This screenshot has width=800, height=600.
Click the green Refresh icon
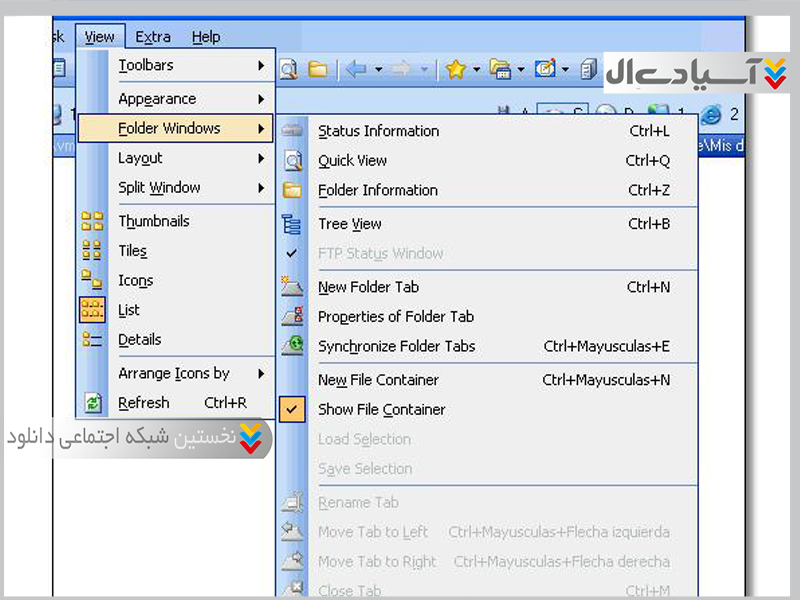tap(92, 403)
